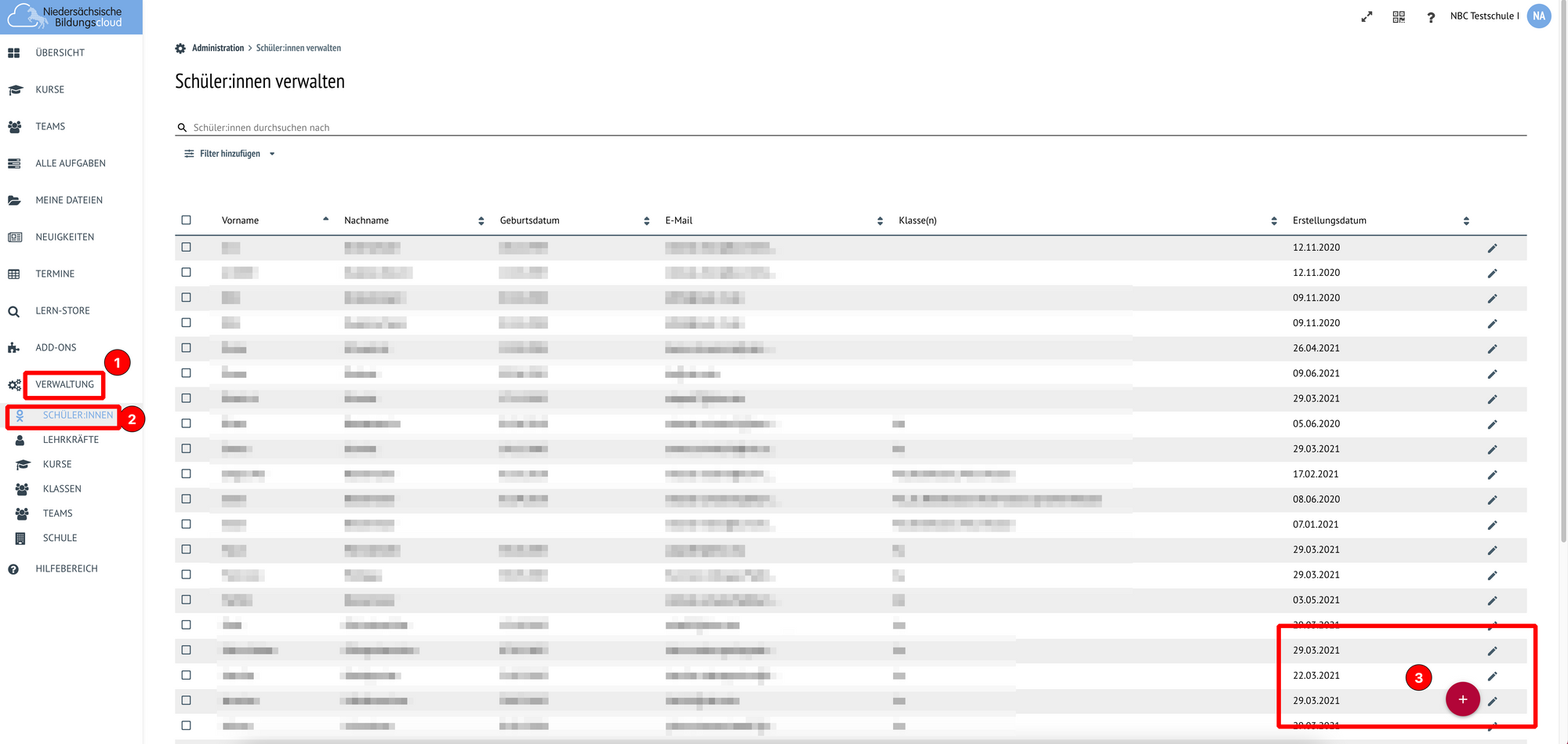1568x744 pixels.
Task: Open Lehrkräfte in the sidebar
Action: point(71,440)
